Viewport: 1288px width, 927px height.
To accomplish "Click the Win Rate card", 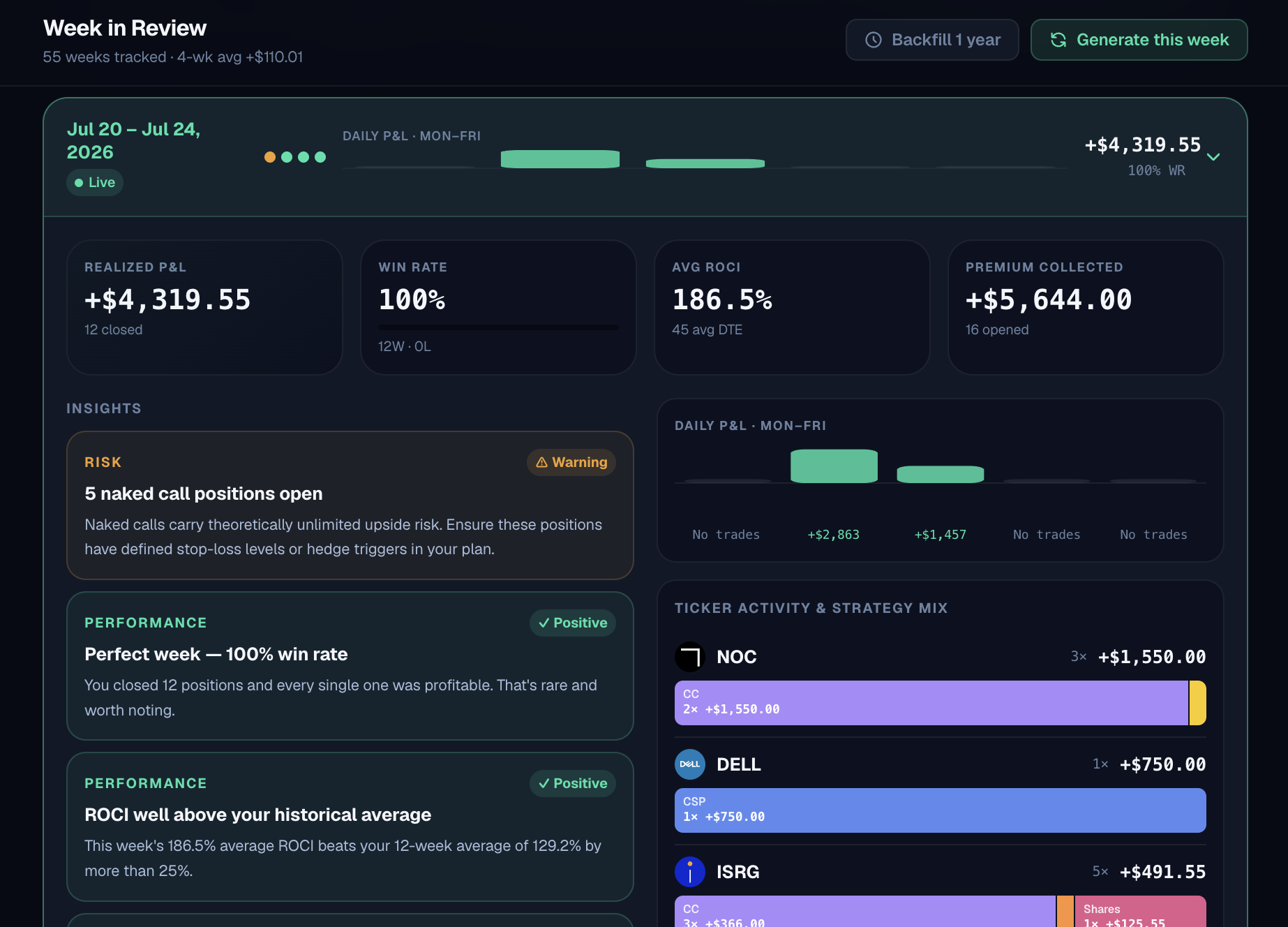I will point(498,307).
